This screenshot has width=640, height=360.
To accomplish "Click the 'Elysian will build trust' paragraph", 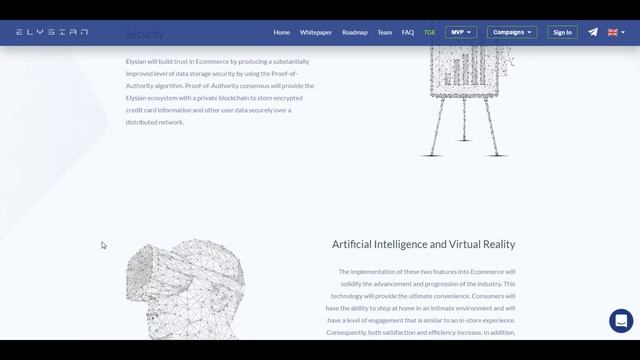I will pyautogui.click(x=220, y=92).
